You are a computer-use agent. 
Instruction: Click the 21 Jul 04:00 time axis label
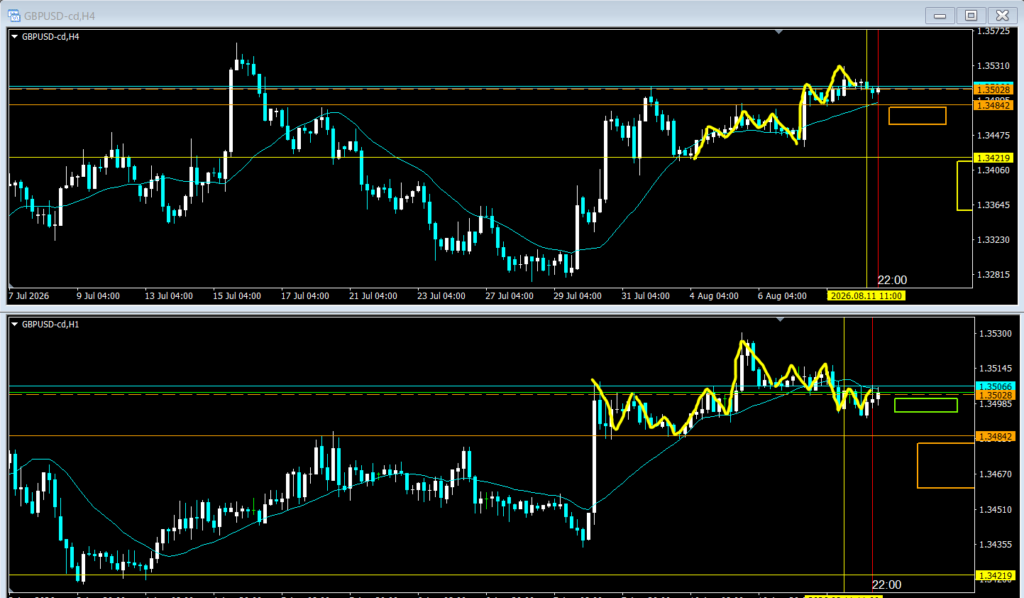pyautogui.click(x=373, y=296)
